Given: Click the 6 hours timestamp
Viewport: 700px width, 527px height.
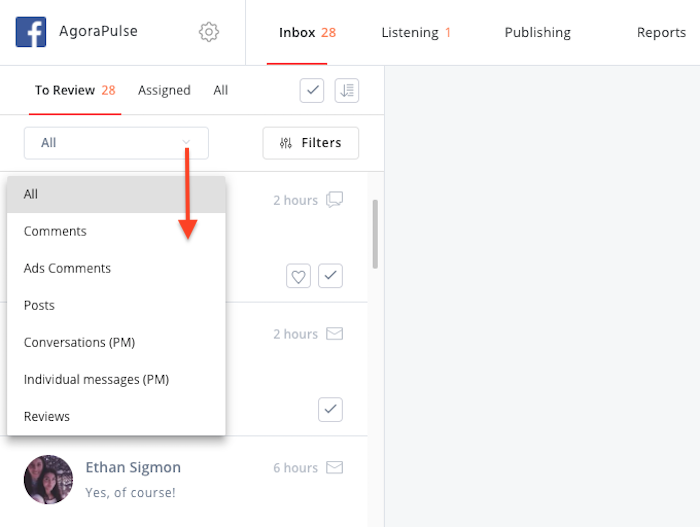Looking at the screenshot, I should point(296,468).
